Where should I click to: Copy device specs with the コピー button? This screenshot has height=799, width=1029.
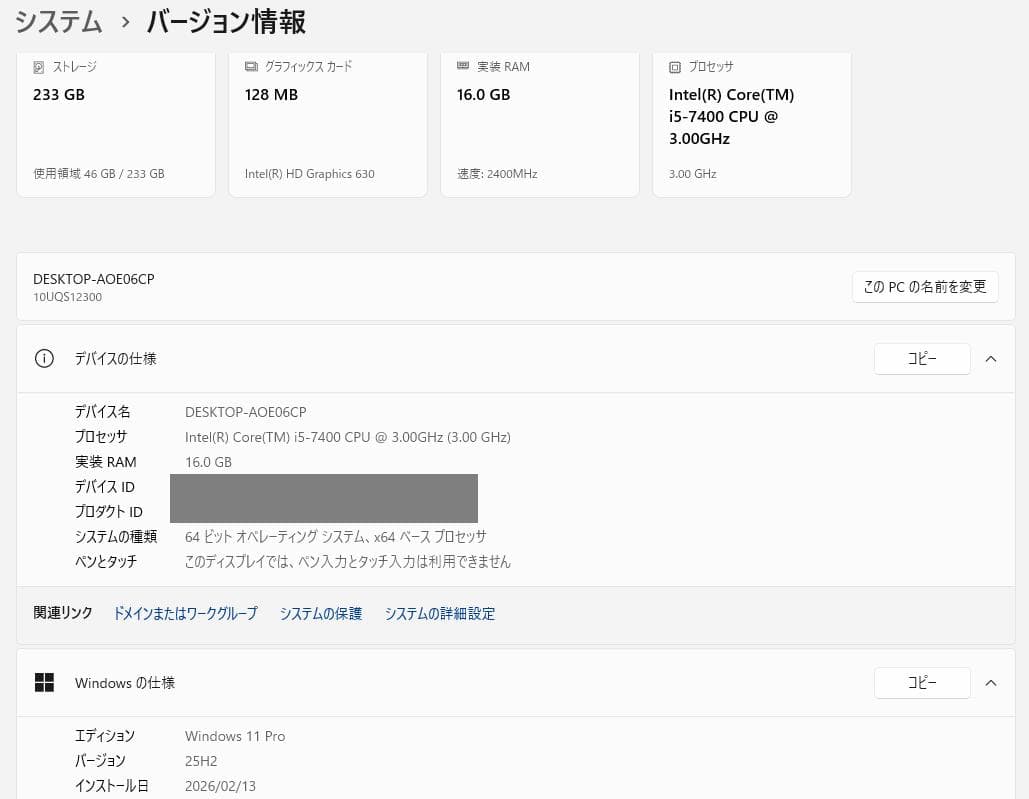pos(921,358)
